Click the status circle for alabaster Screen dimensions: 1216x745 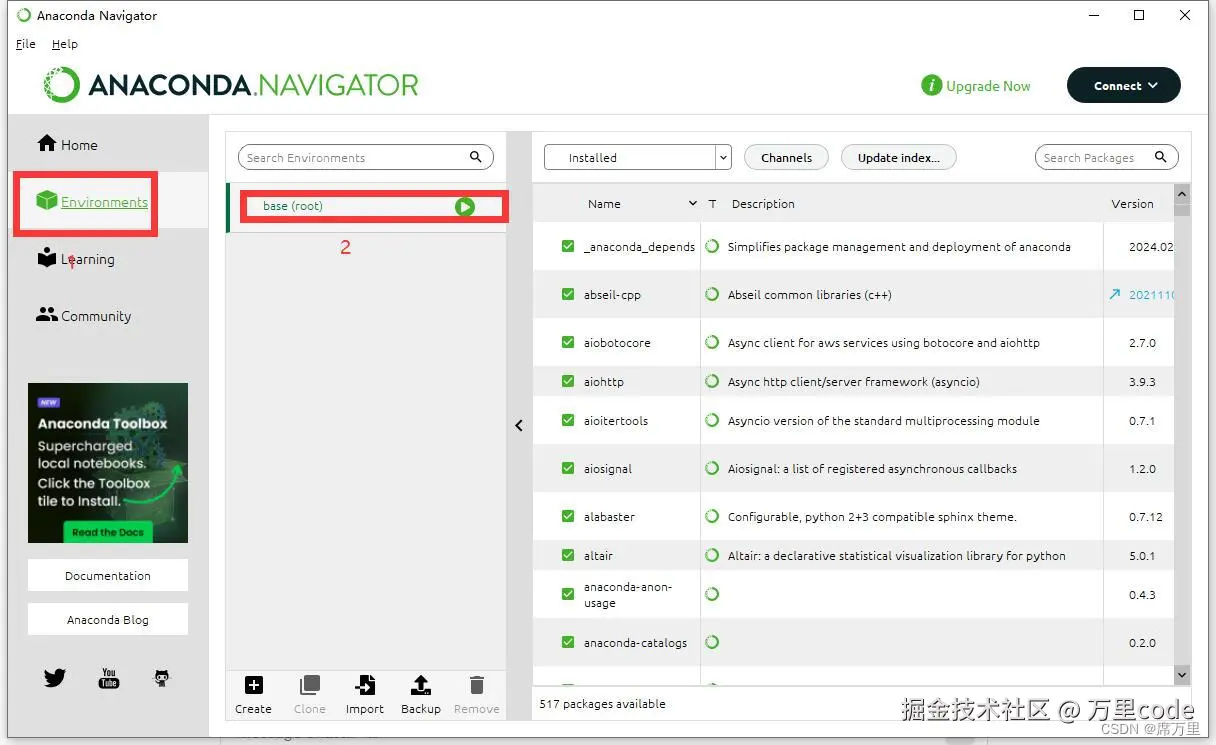[712, 516]
